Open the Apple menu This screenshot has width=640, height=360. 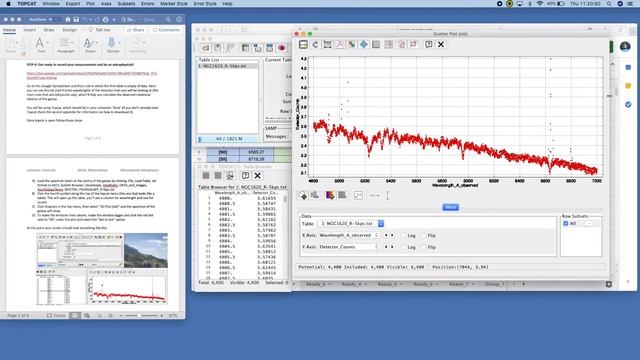8,4
